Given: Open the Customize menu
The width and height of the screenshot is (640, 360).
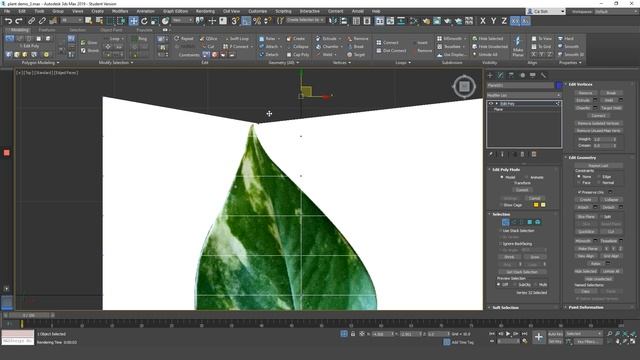Looking at the screenshot, I should [x=258, y=11].
